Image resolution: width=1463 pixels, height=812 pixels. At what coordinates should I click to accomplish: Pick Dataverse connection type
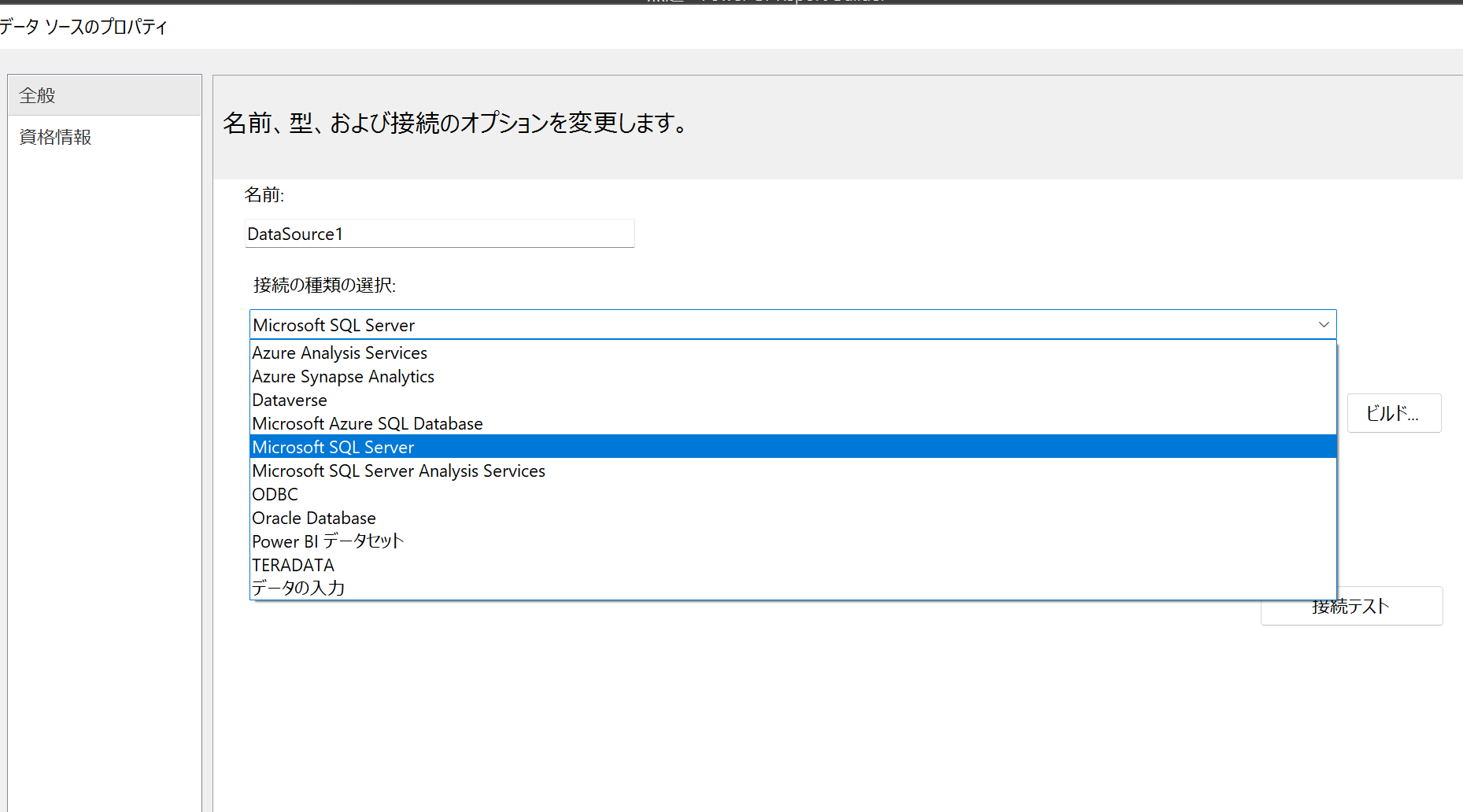792,400
